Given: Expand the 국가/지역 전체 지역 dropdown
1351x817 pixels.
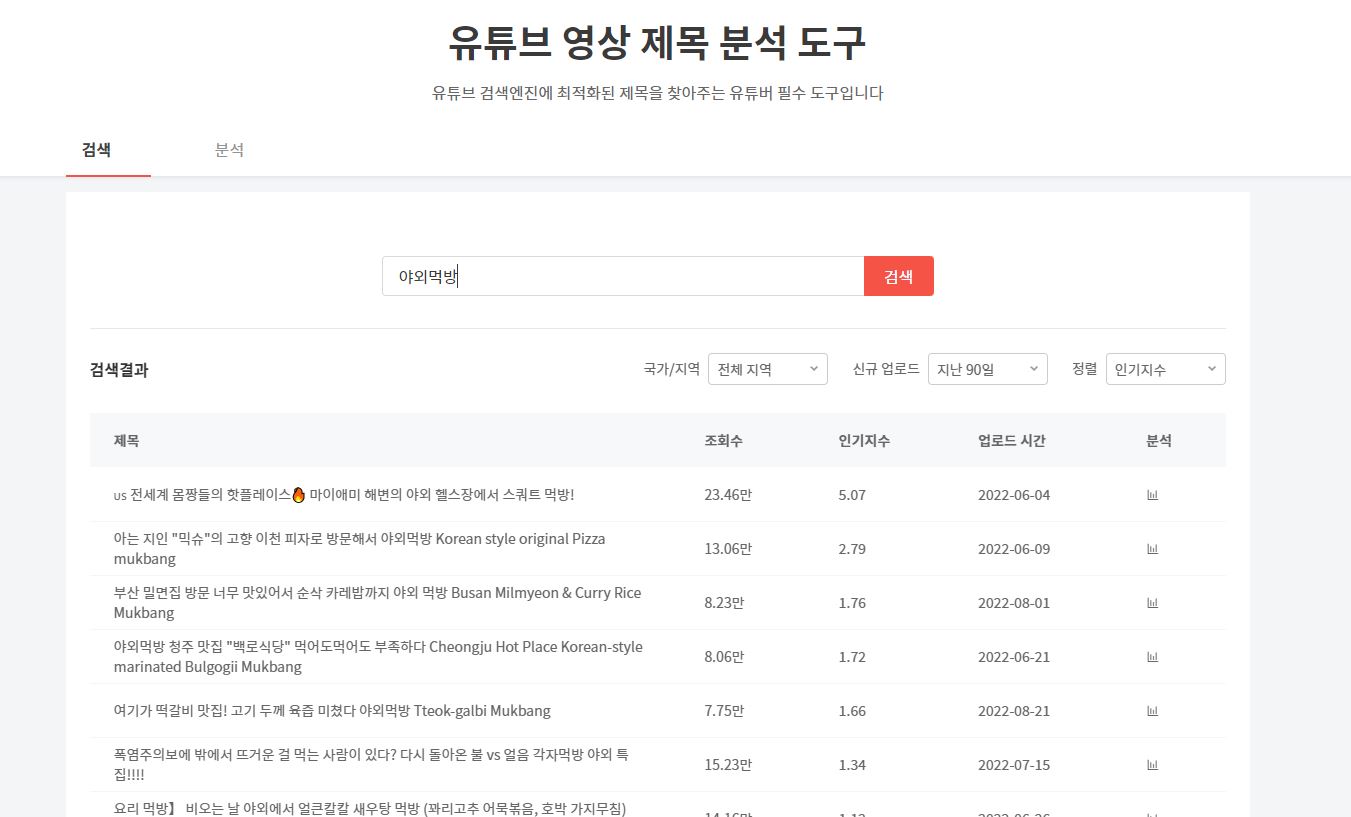Looking at the screenshot, I should 767,369.
